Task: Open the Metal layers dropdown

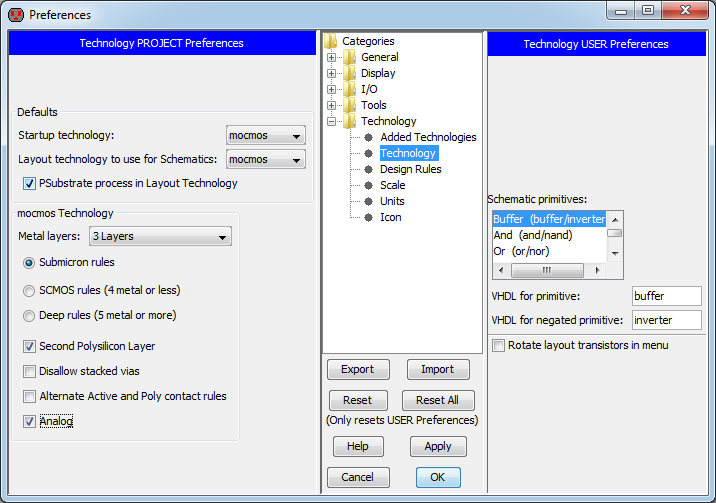Action: tap(160, 236)
